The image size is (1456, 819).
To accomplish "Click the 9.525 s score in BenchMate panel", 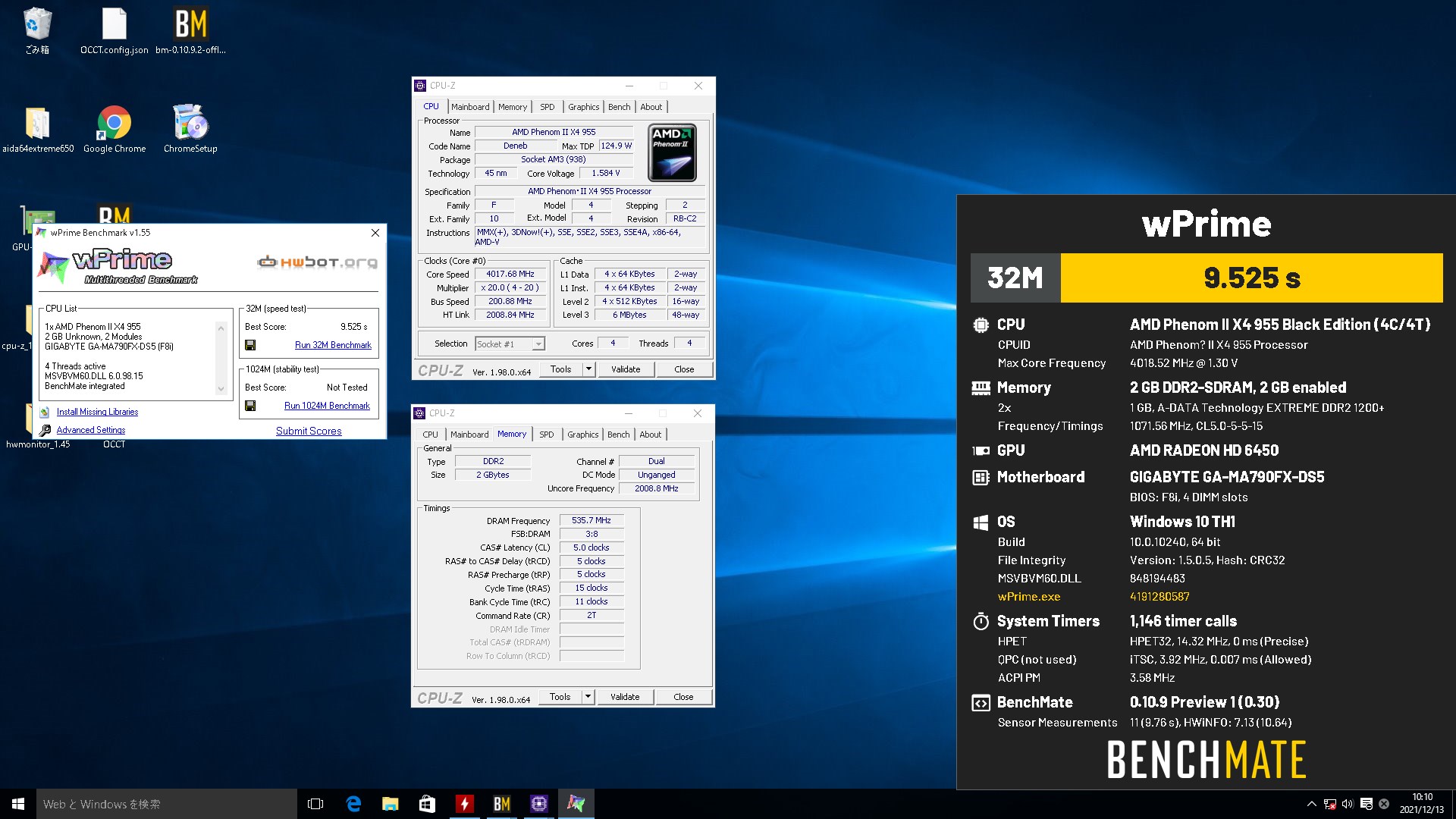I will pos(1252,278).
